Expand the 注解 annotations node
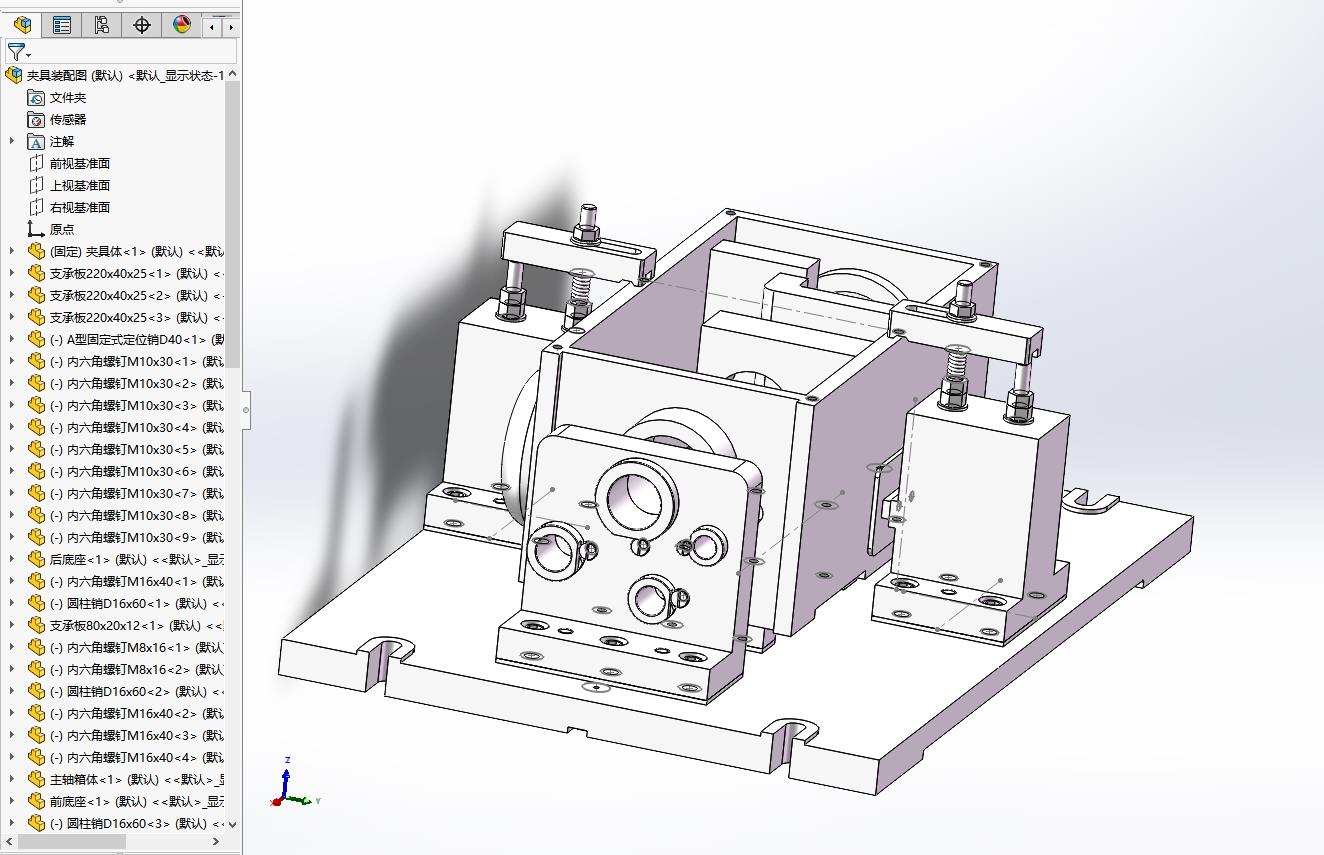 point(12,141)
